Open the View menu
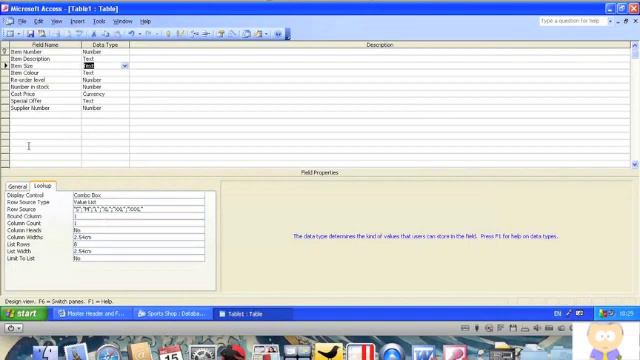Image resolution: width=640 pixels, height=360 pixels. (56, 21)
